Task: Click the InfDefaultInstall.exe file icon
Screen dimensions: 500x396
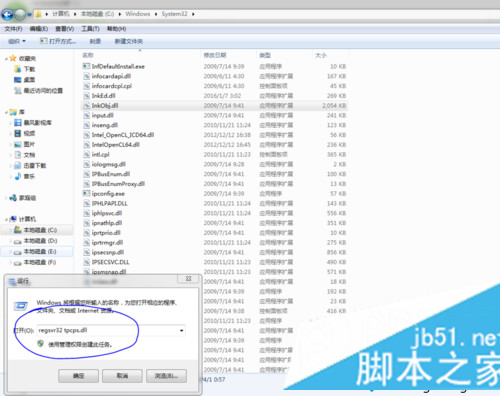Action: pos(86,66)
